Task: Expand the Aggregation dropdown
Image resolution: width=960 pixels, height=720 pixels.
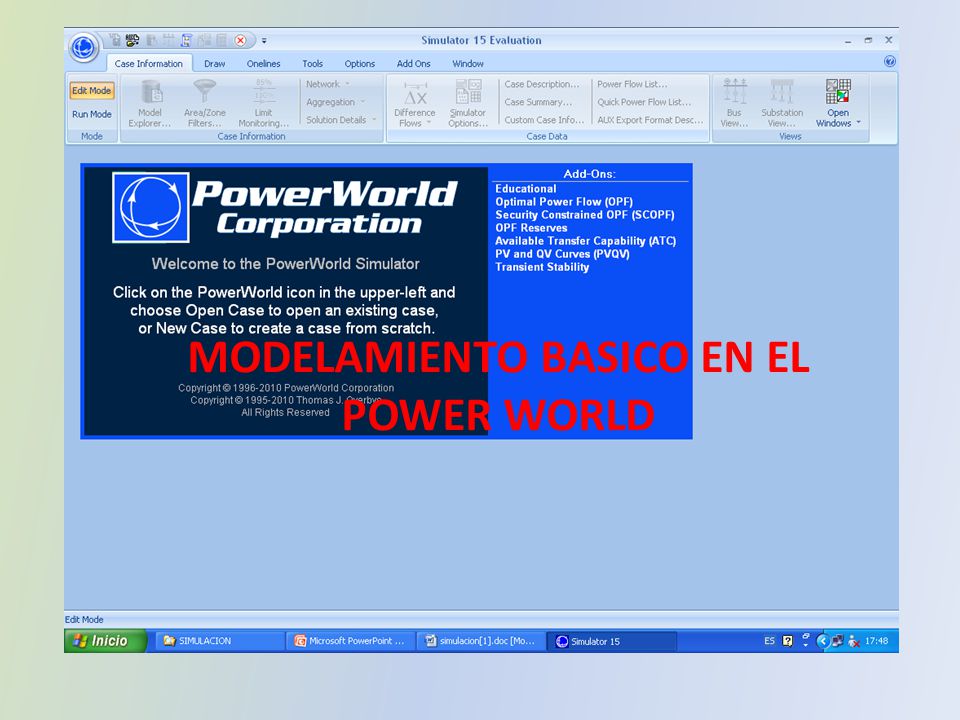Action: [x=335, y=102]
